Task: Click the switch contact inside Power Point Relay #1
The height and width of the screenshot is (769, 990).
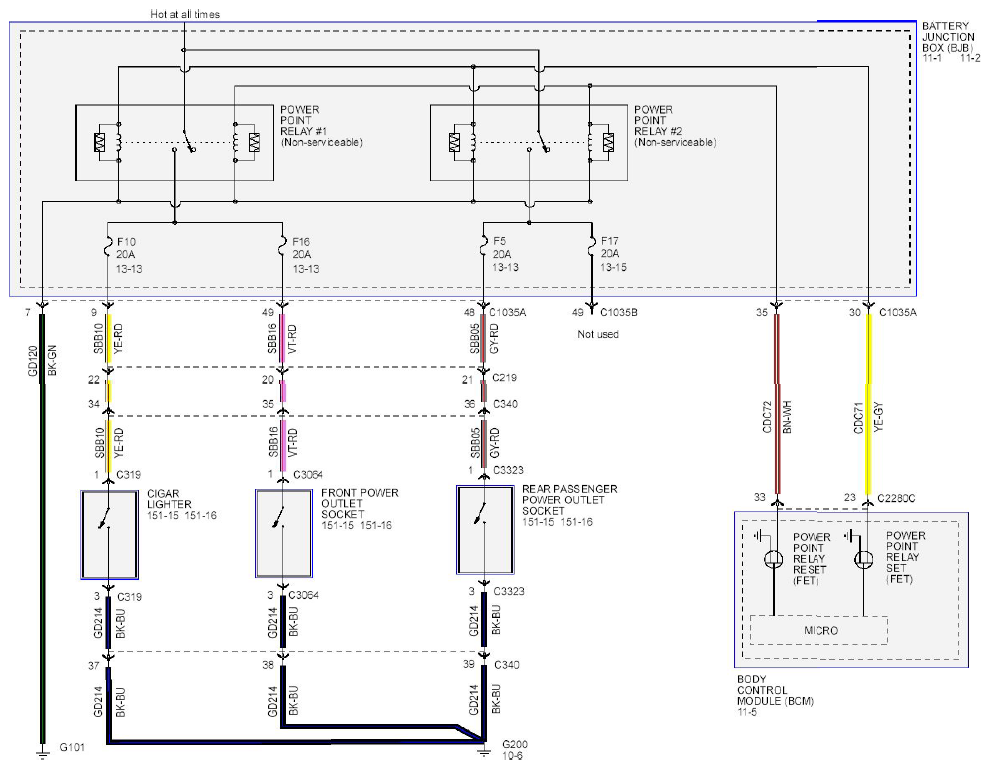Action: (188, 141)
